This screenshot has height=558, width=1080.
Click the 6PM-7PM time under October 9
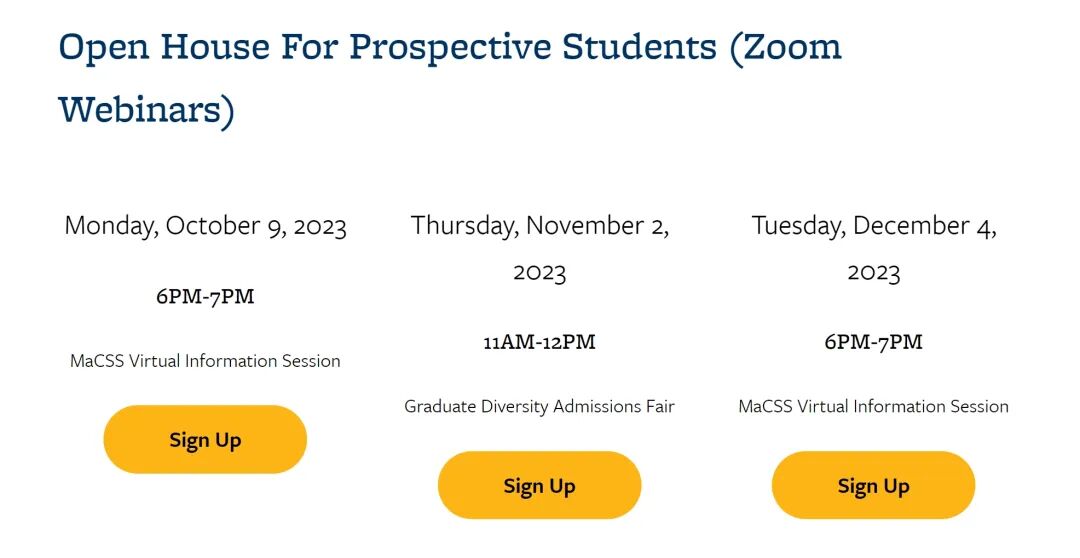click(205, 297)
